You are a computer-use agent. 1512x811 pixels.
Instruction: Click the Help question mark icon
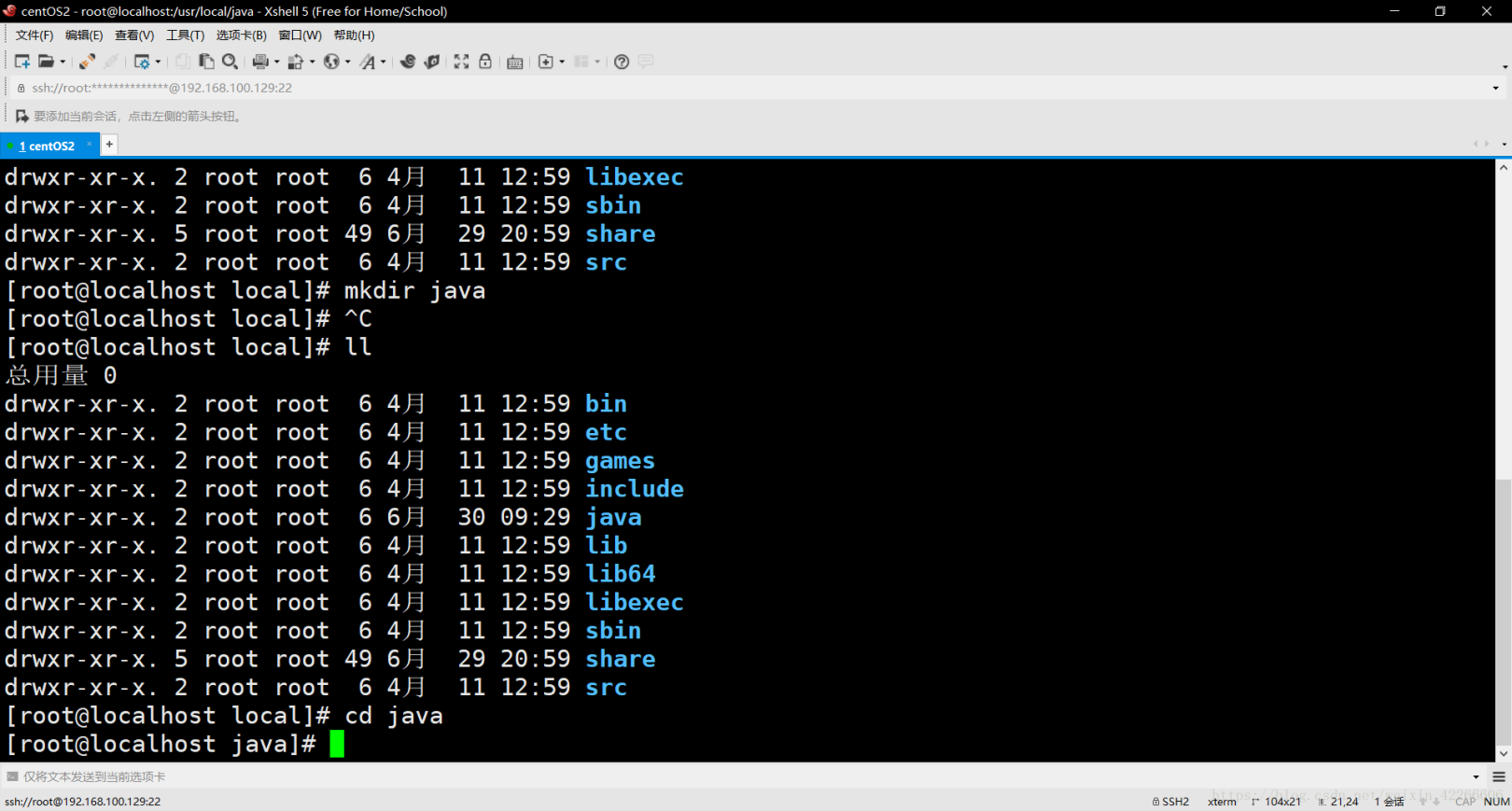point(622,62)
